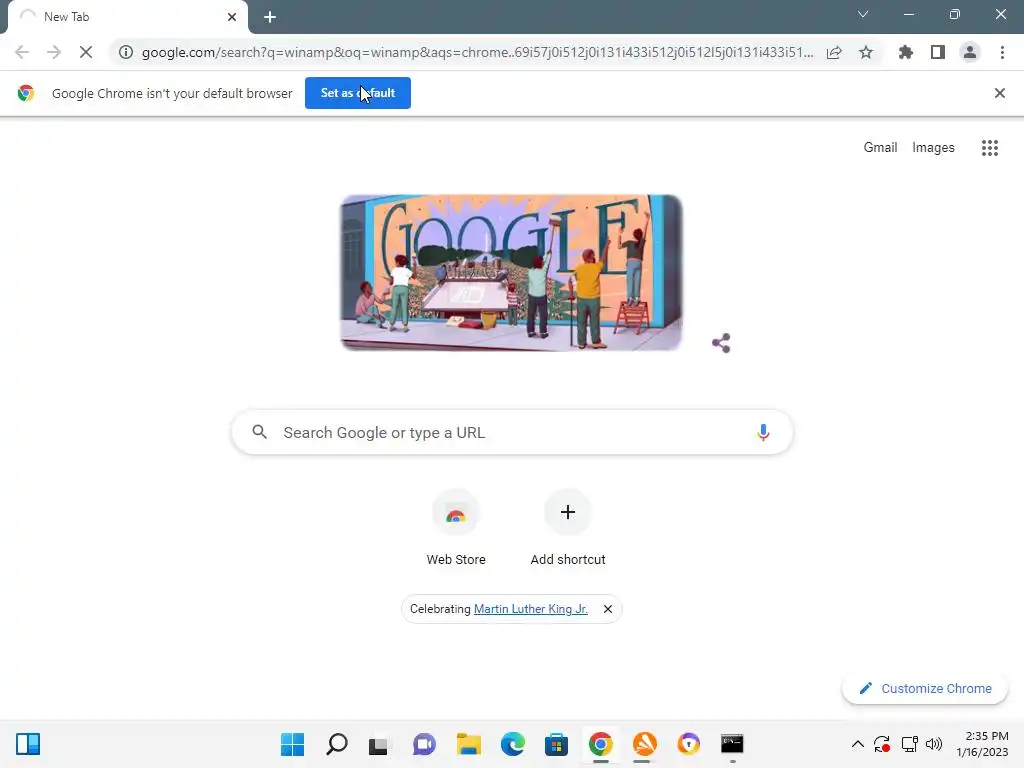Open Gmail link
Viewport: 1024px width, 768px height.
pos(880,148)
